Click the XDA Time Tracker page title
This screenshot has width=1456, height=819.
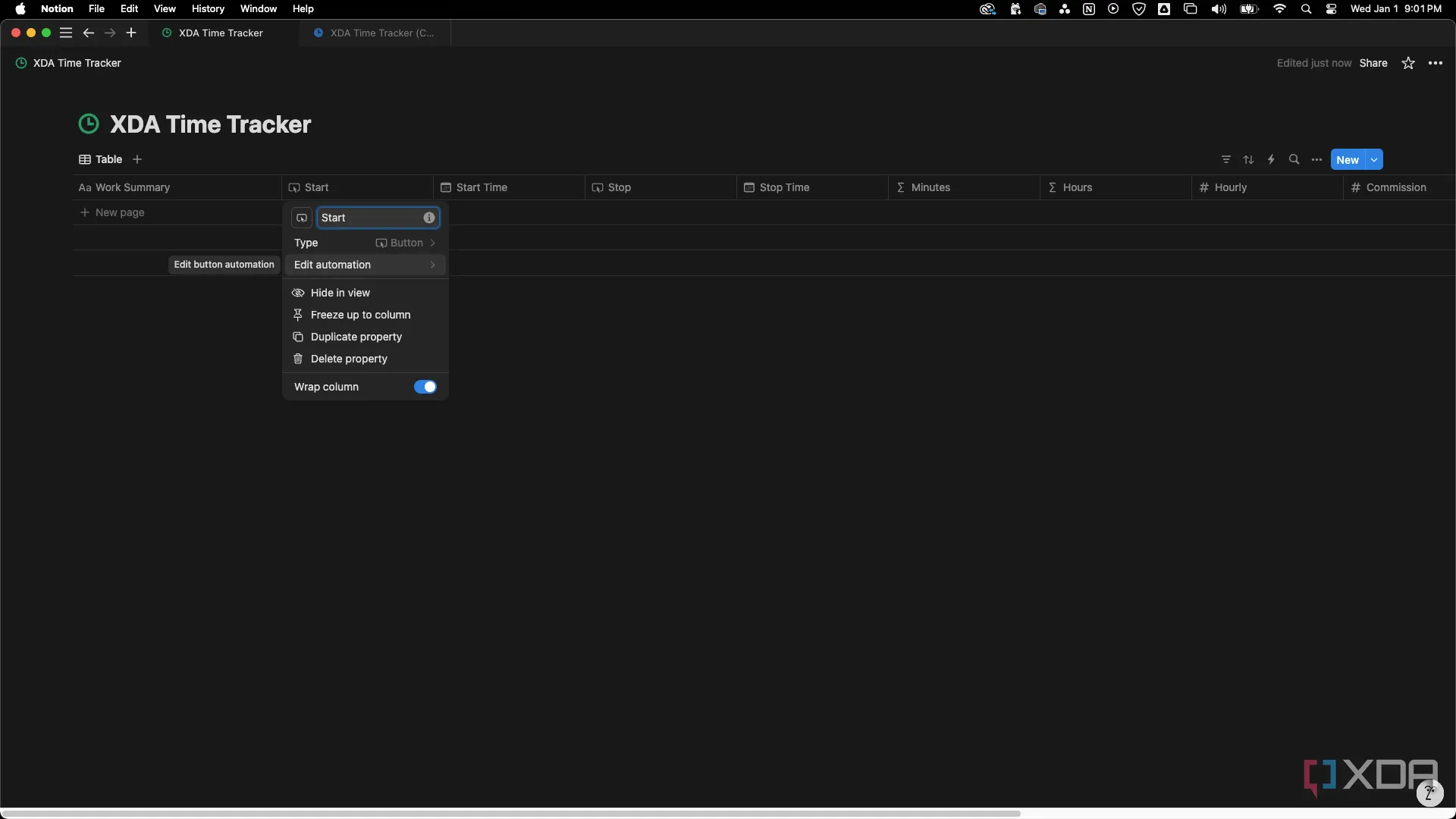210,124
